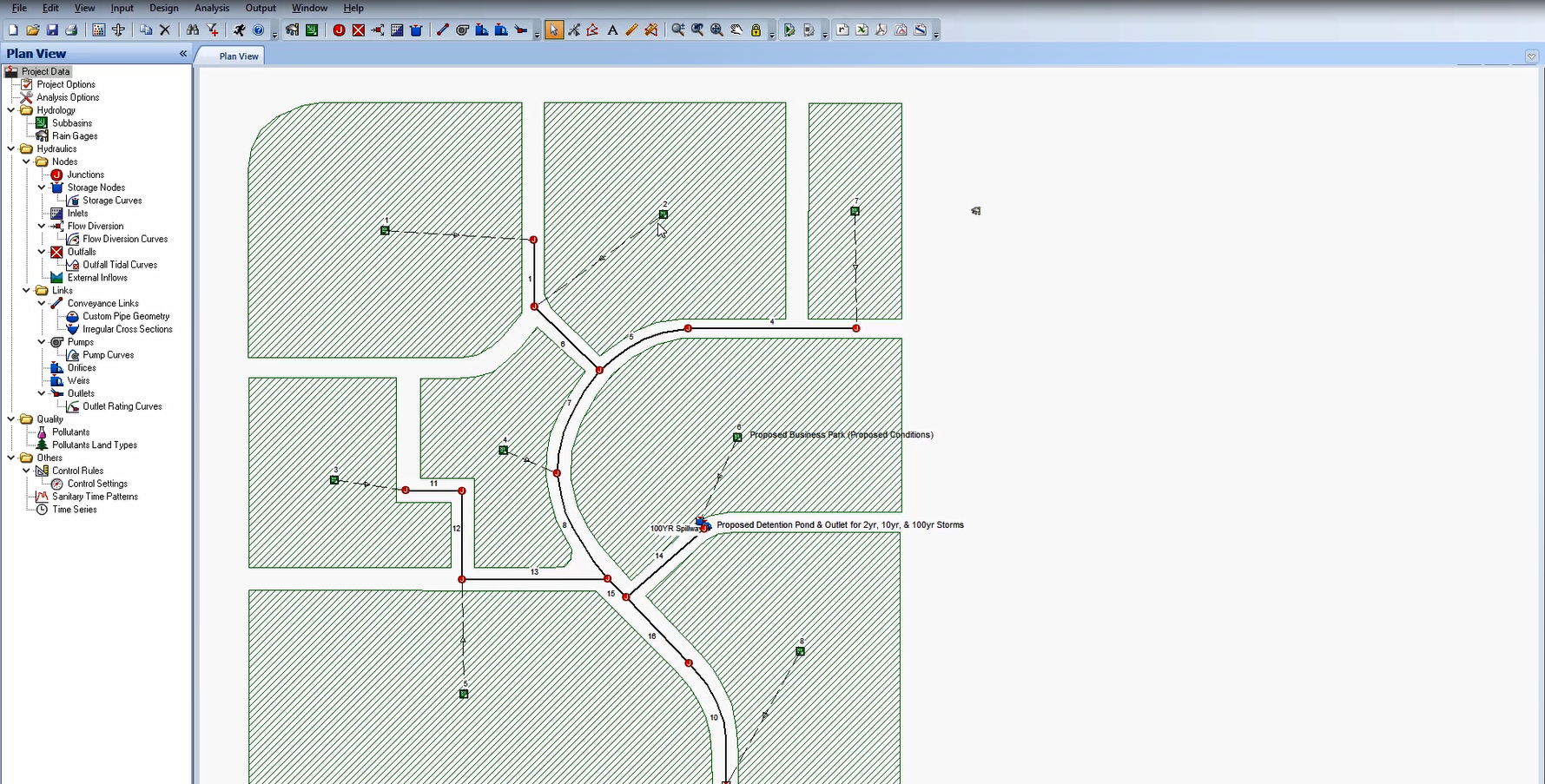Collapse the Pumps tree branch

point(42,342)
